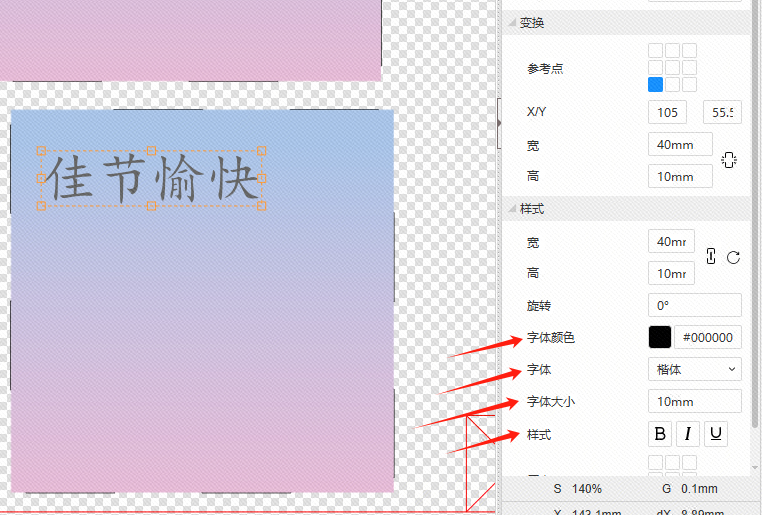The height and width of the screenshot is (515, 762).
Task: Click the 旋转 0° input field
Action: [695, 305]
